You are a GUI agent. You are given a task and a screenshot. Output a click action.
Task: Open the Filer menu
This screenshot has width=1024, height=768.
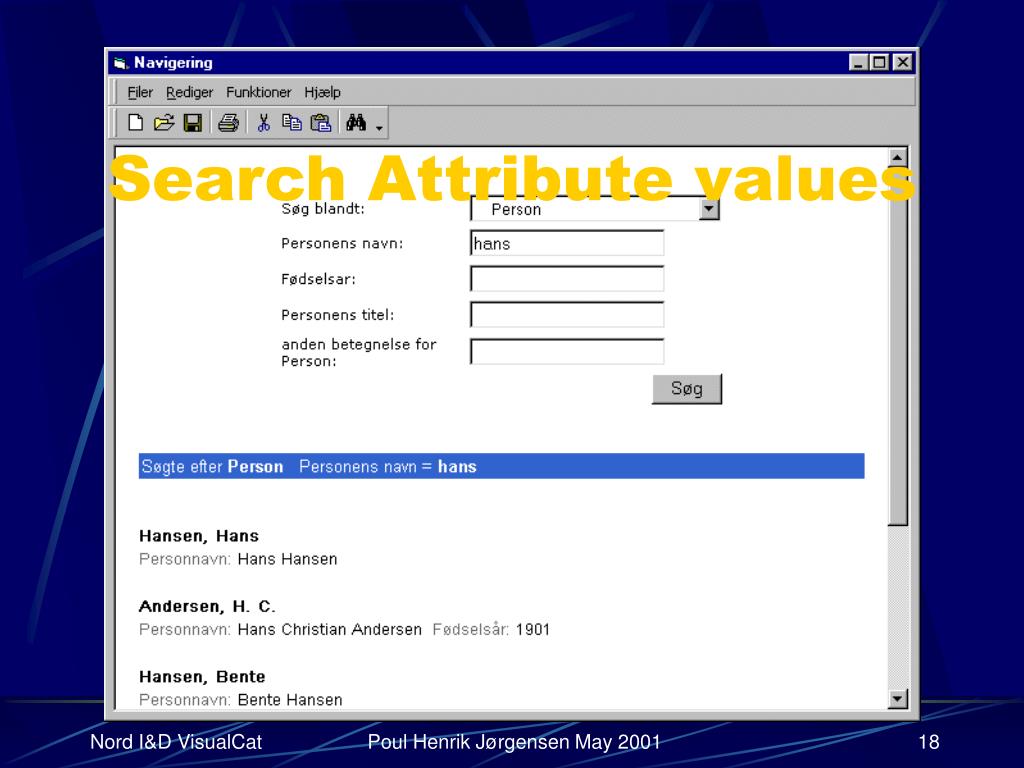pos(140,92)
